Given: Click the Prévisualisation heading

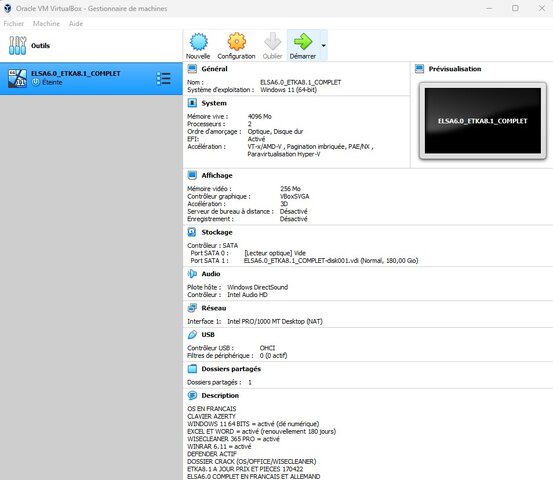Looking at the screenshot, I should (x=455, y=69).
